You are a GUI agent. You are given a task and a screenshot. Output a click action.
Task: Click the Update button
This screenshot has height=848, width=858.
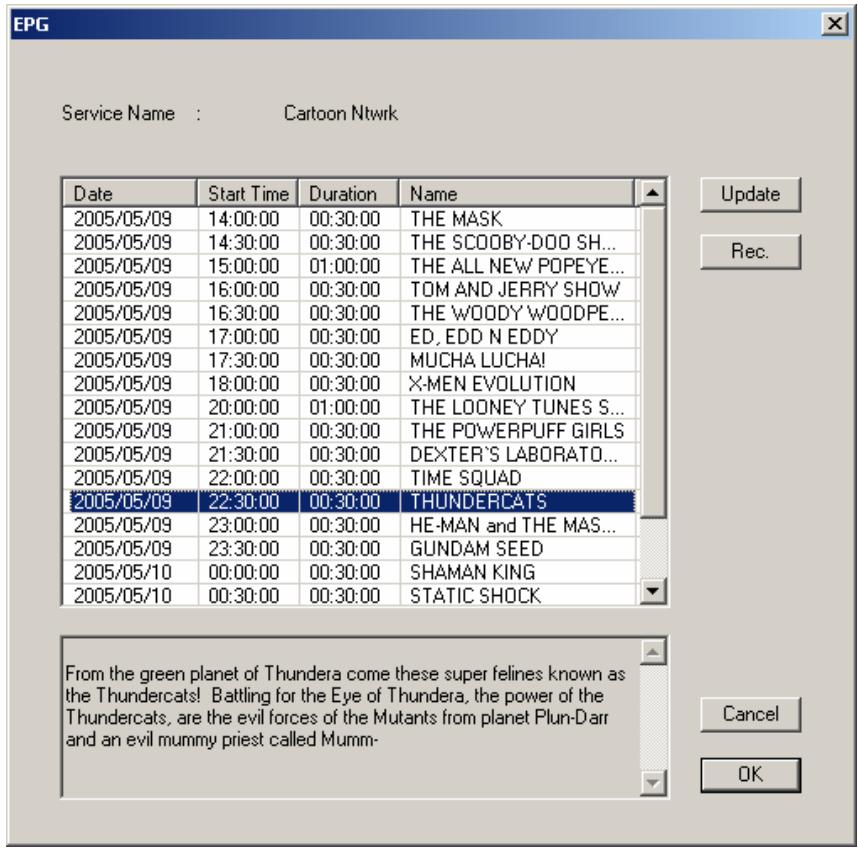[750, 194]
